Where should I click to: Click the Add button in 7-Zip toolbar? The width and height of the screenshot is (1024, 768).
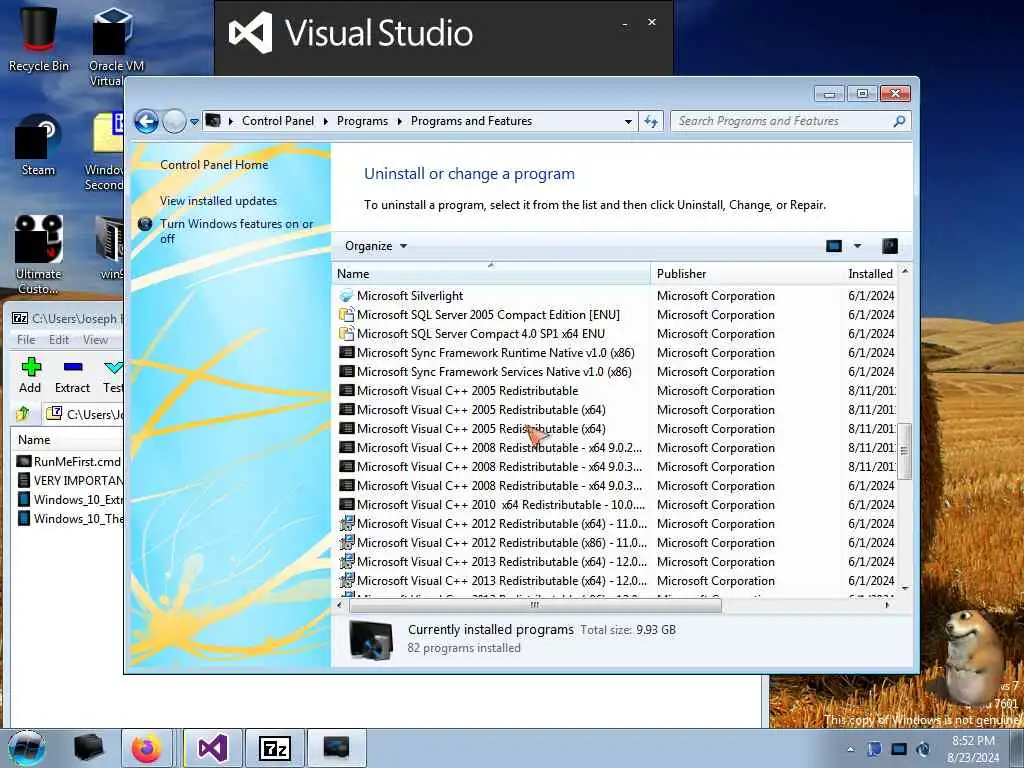pos(30,376)
